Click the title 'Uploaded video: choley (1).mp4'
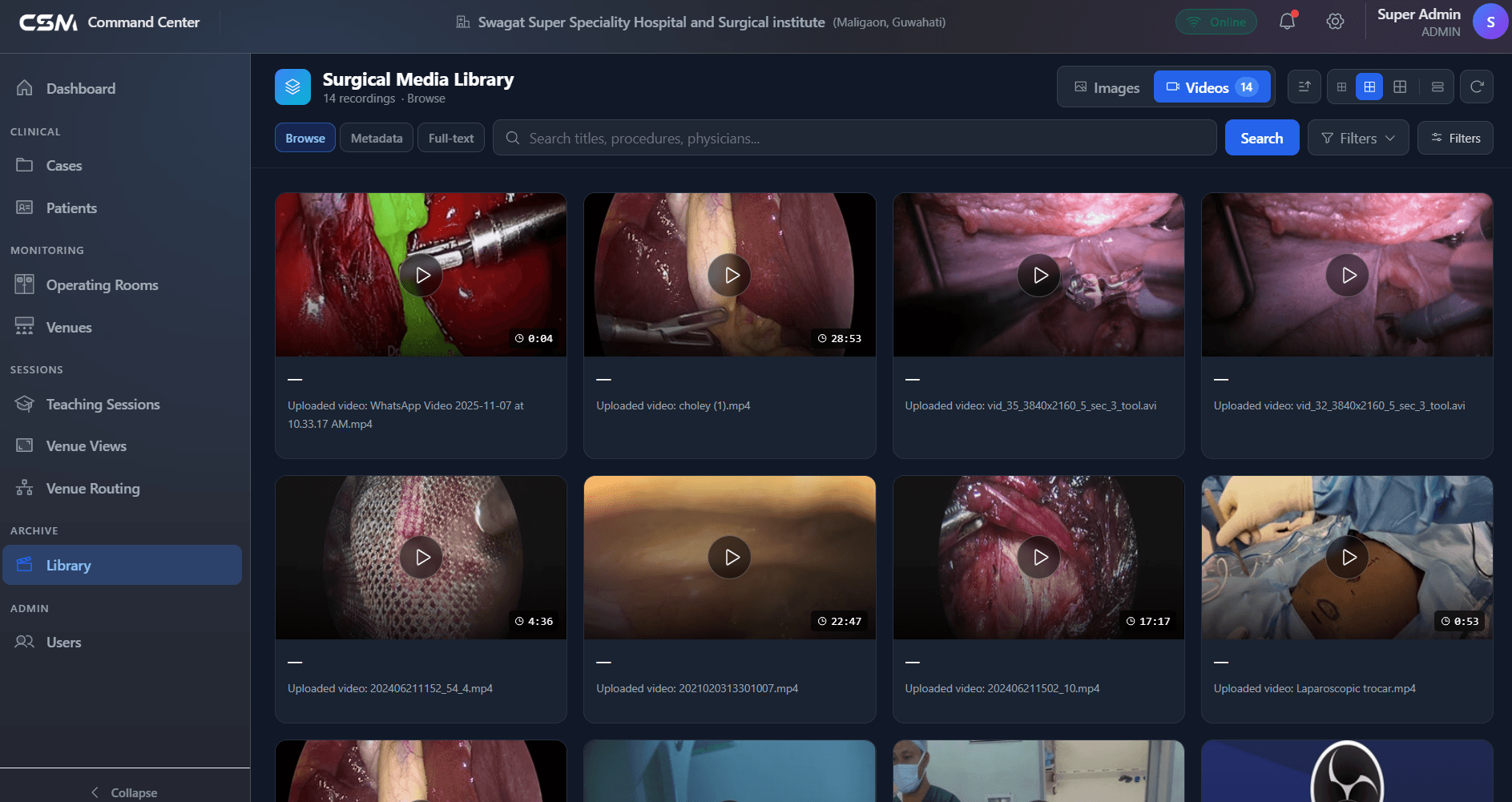Image resolution: width=1512 pixels, height=802 pixels. pyautogui.click(x=673, y=405)
